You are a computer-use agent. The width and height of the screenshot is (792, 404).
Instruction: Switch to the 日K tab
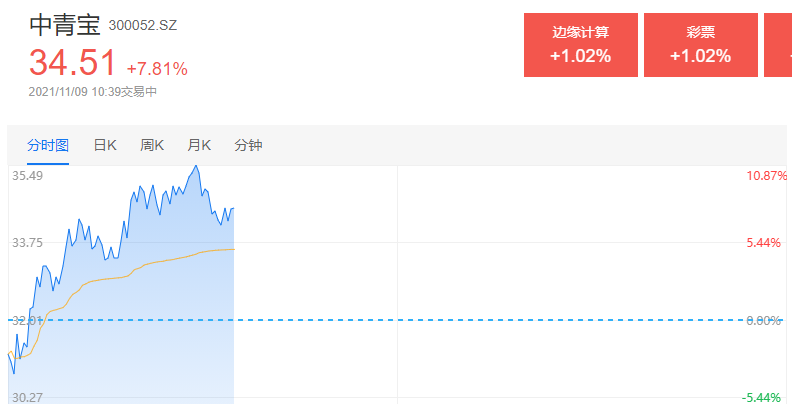click(x=105, y=145)
